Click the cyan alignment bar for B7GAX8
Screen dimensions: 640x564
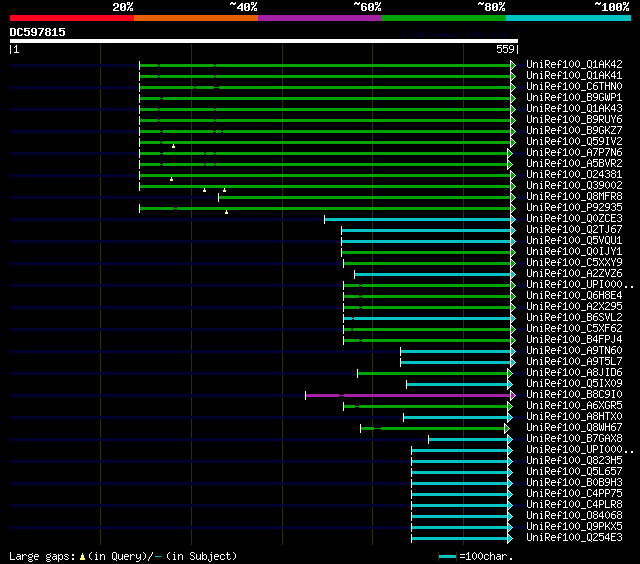(468, 439)
